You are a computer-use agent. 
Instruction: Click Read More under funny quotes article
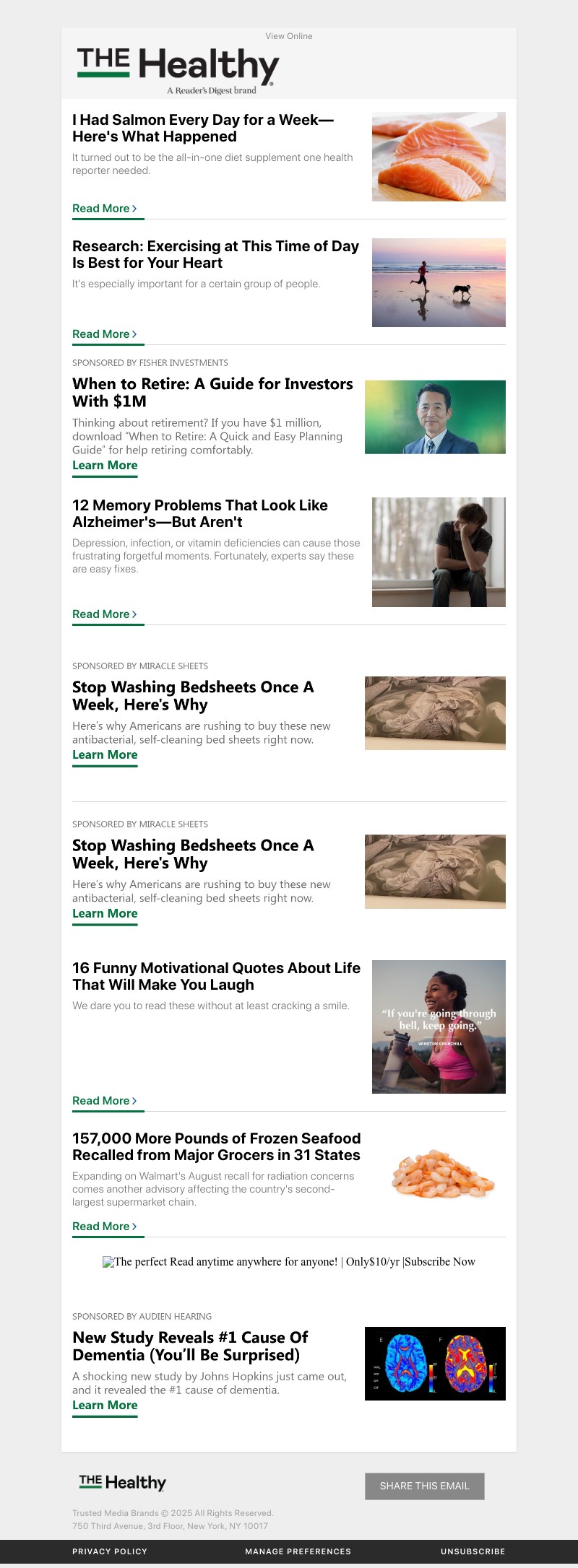point(105,1101)
